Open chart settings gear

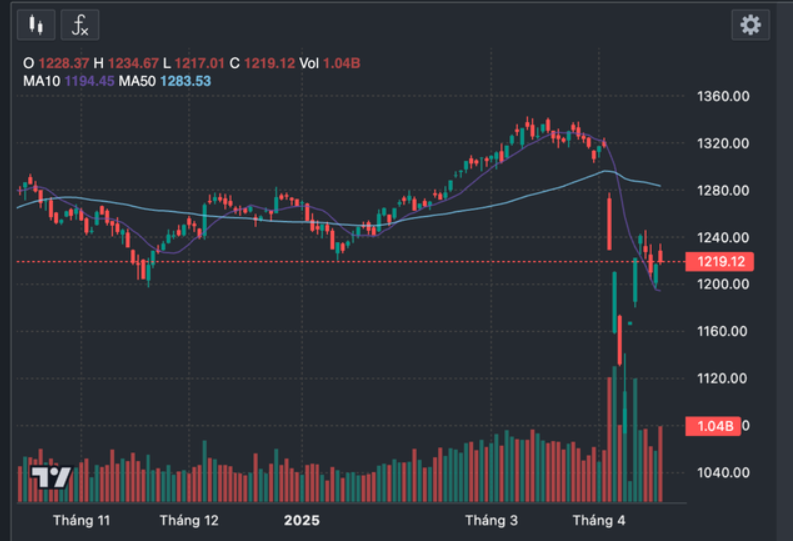point(750,24)
